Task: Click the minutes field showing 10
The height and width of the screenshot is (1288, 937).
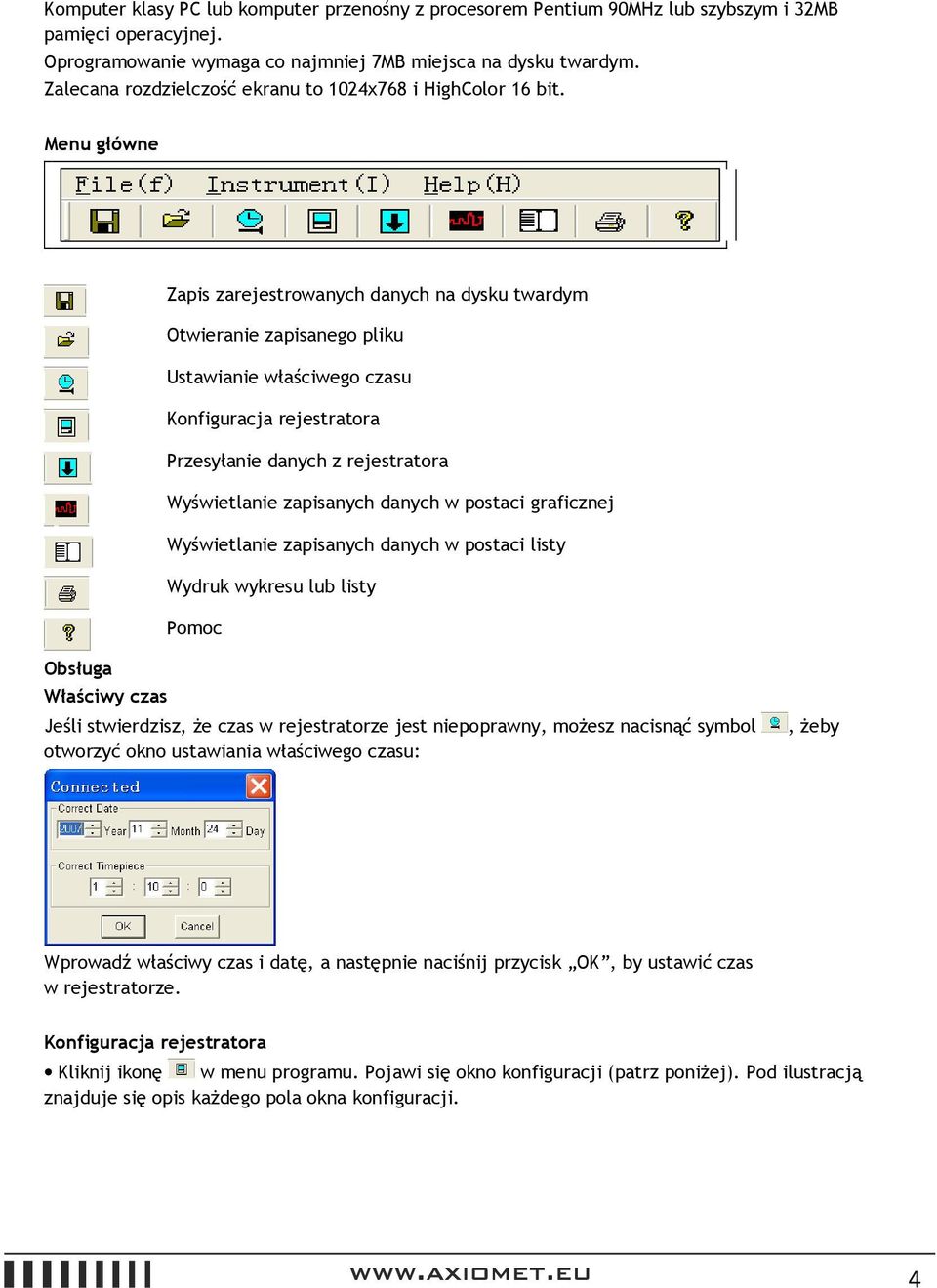Action: (x=153, y=887)
